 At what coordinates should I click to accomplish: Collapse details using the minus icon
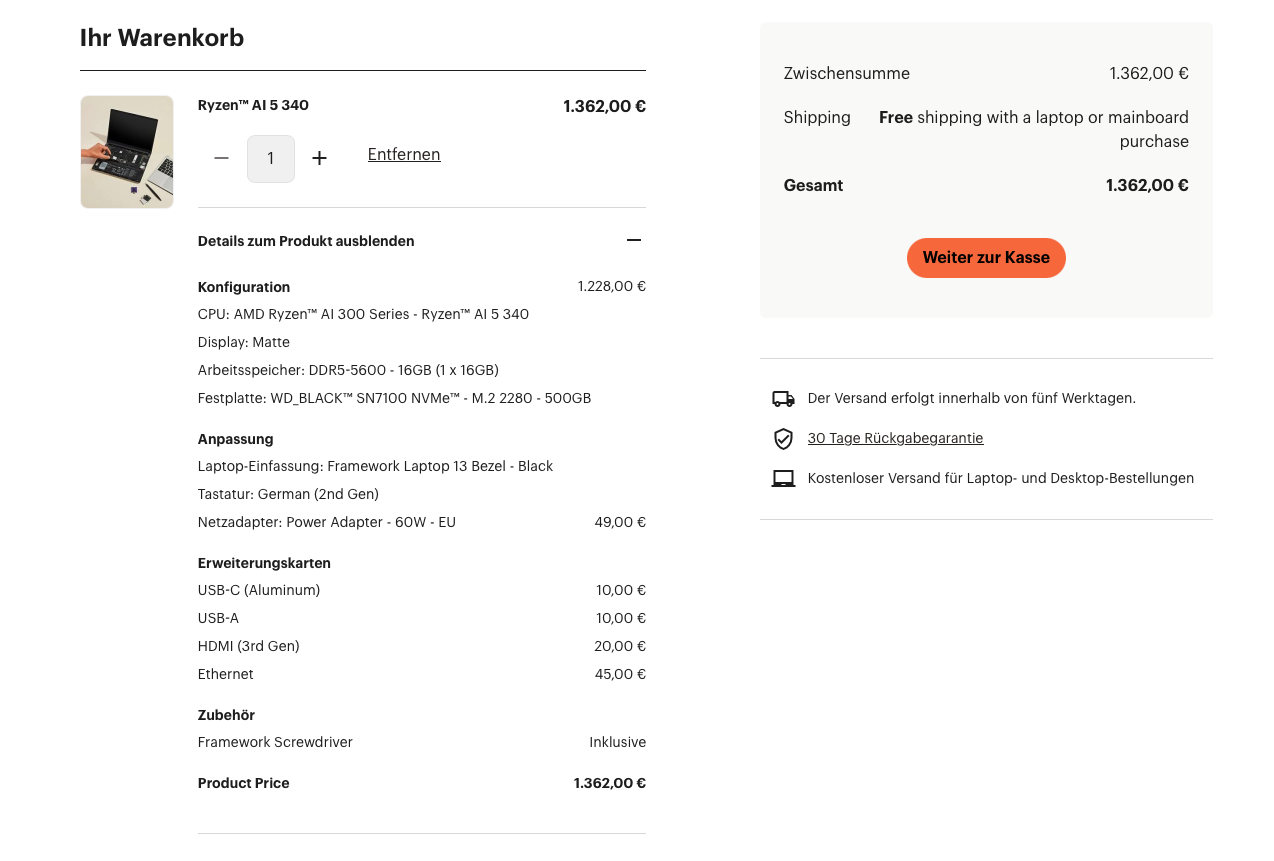tap(633, 240)
